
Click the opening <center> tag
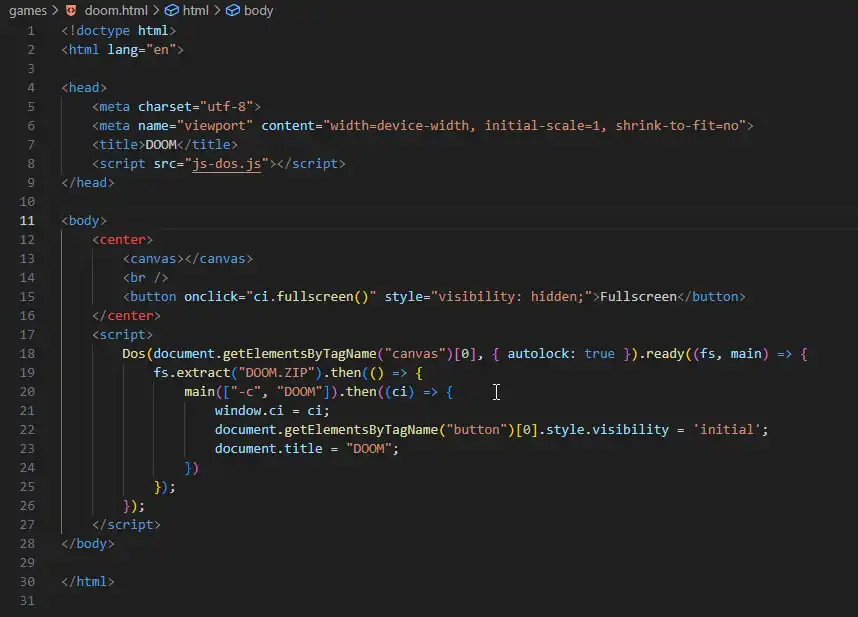(x=123, y=240)
